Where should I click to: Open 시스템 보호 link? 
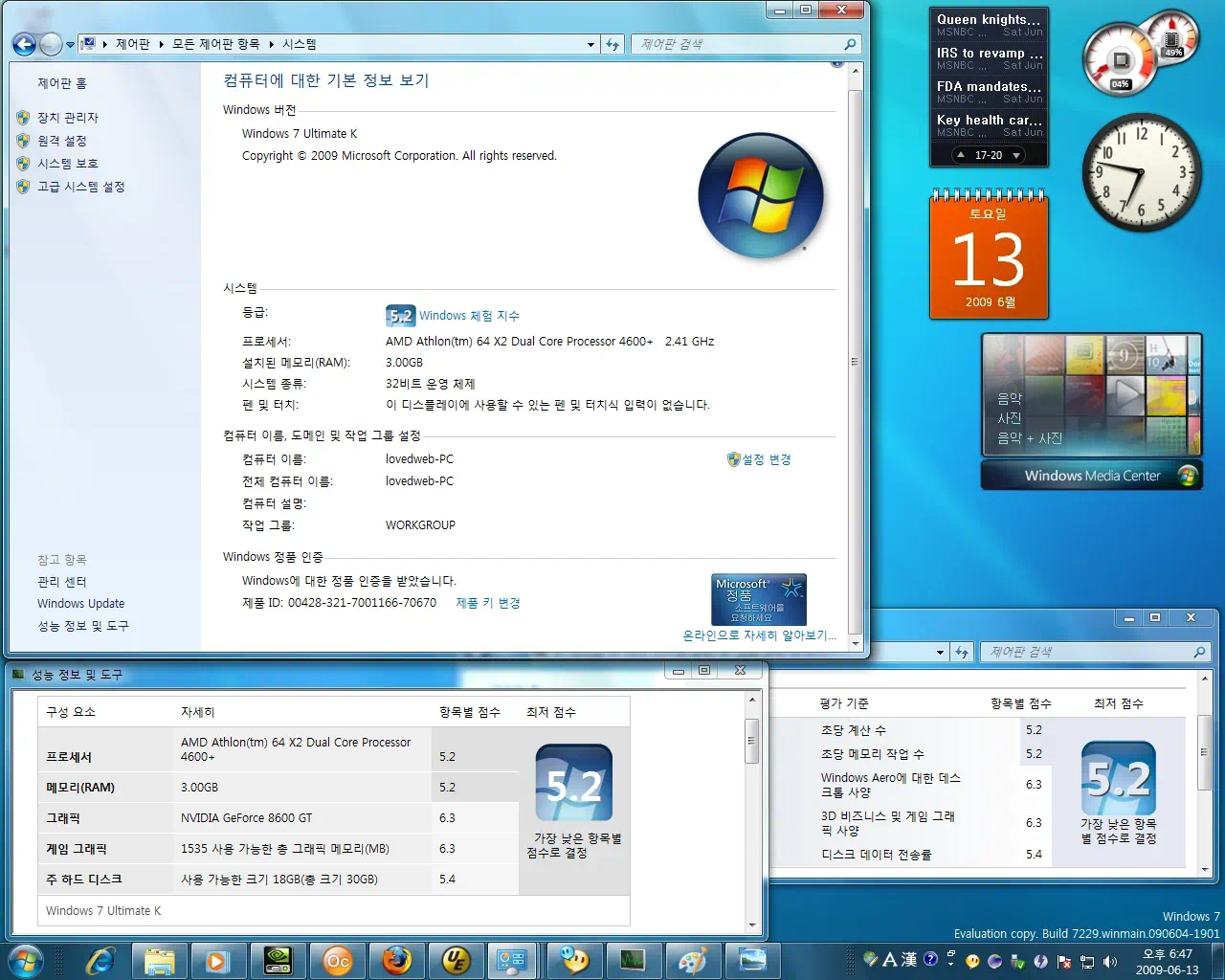[x=68, y=164]
